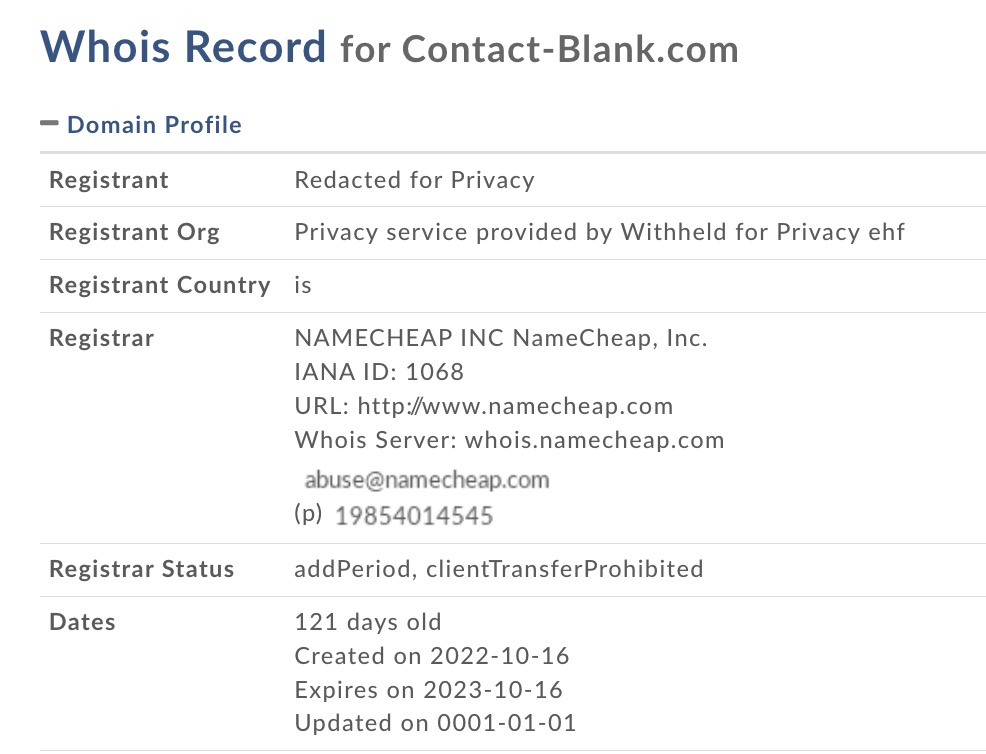Click the Registrant row label

coord(109,180)
